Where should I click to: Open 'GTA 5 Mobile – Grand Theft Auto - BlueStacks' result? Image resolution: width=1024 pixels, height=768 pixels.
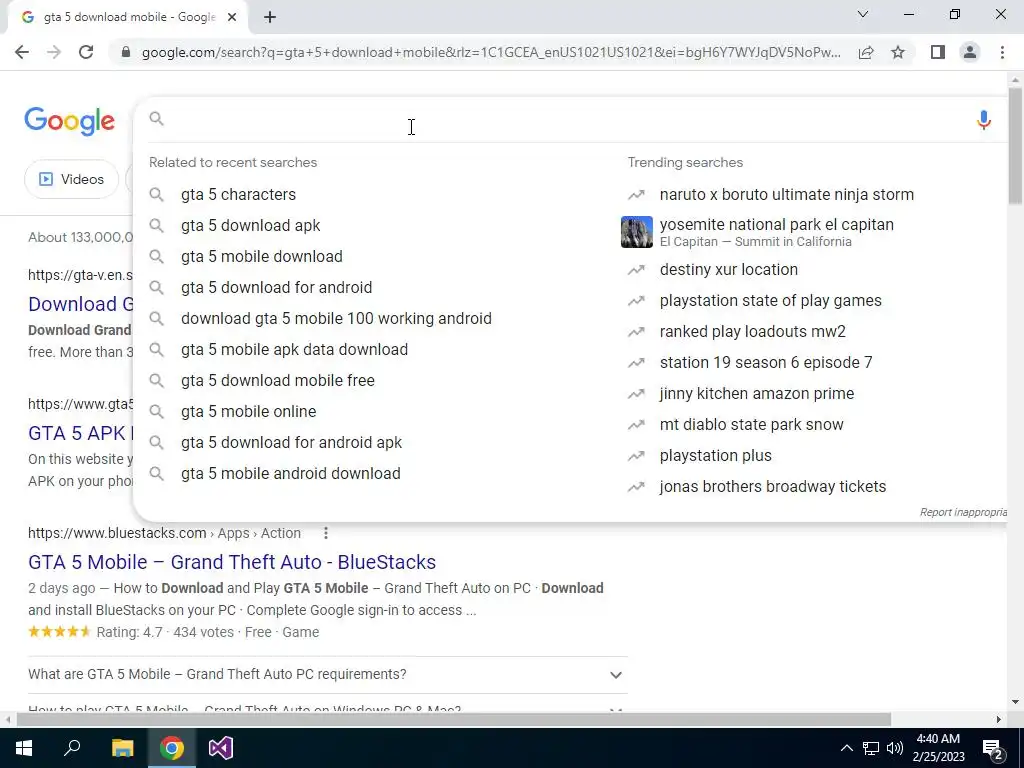232,562
